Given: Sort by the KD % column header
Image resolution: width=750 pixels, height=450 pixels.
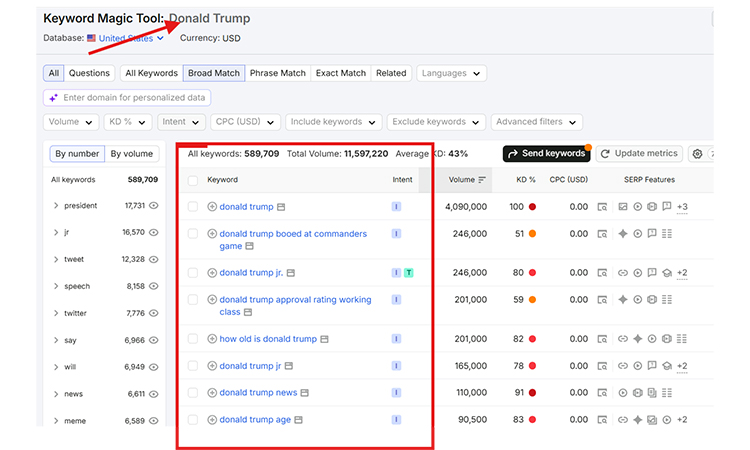Looking at the screenshot, I should click(x=526, y=180).
